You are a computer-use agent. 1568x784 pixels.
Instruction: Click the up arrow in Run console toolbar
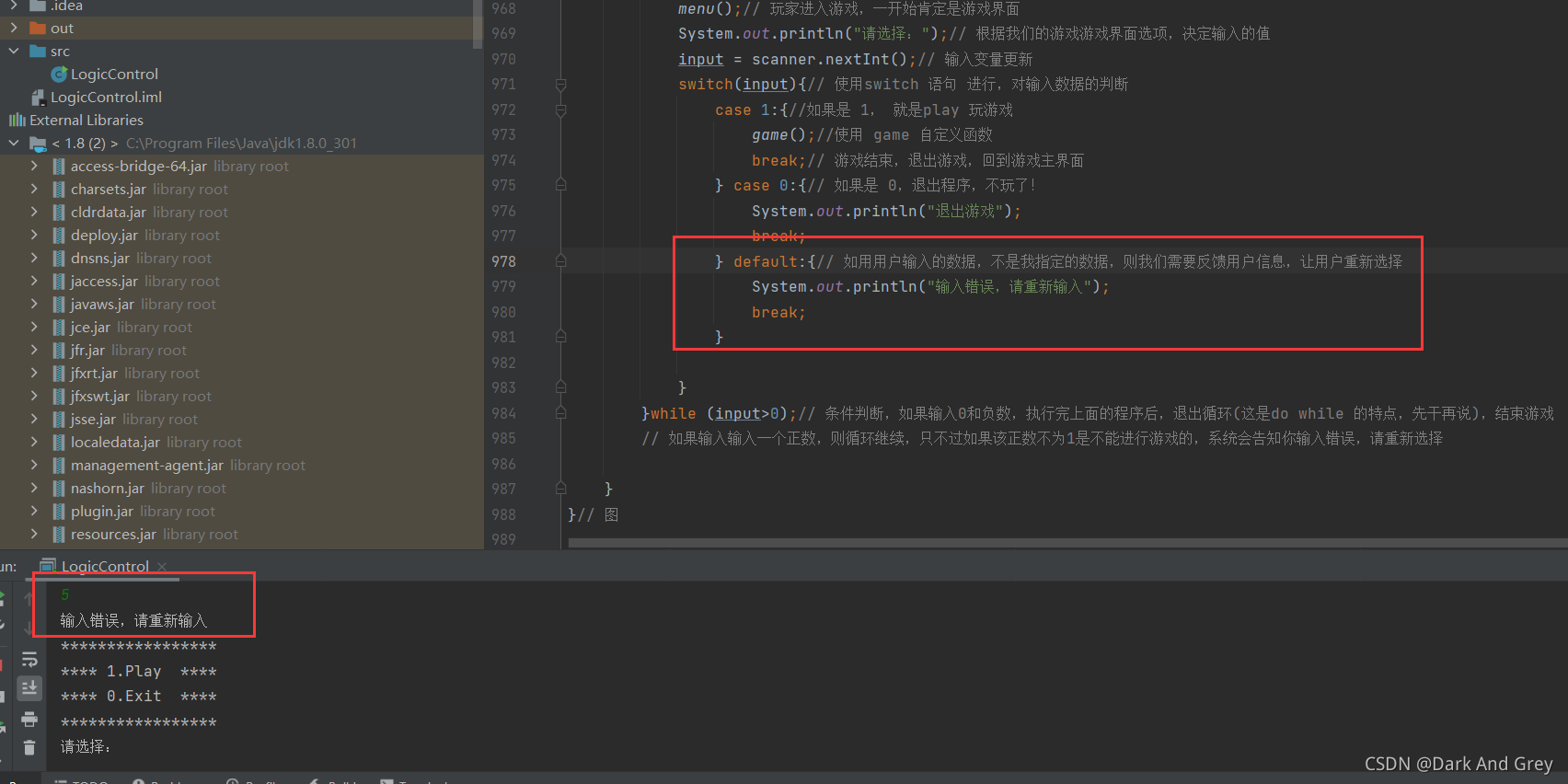[29, 597]
